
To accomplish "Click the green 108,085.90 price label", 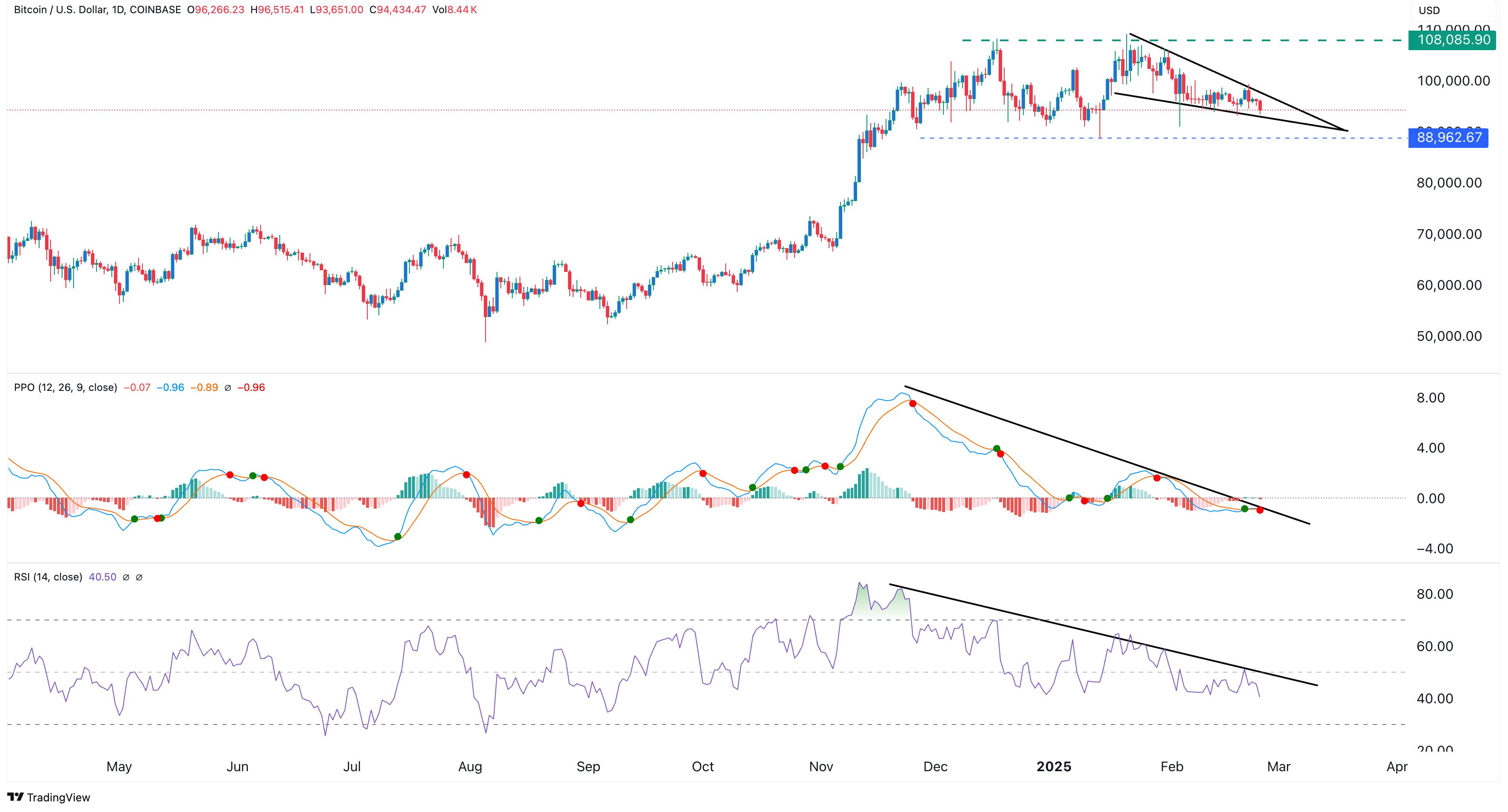I will tap(1452, 40).
